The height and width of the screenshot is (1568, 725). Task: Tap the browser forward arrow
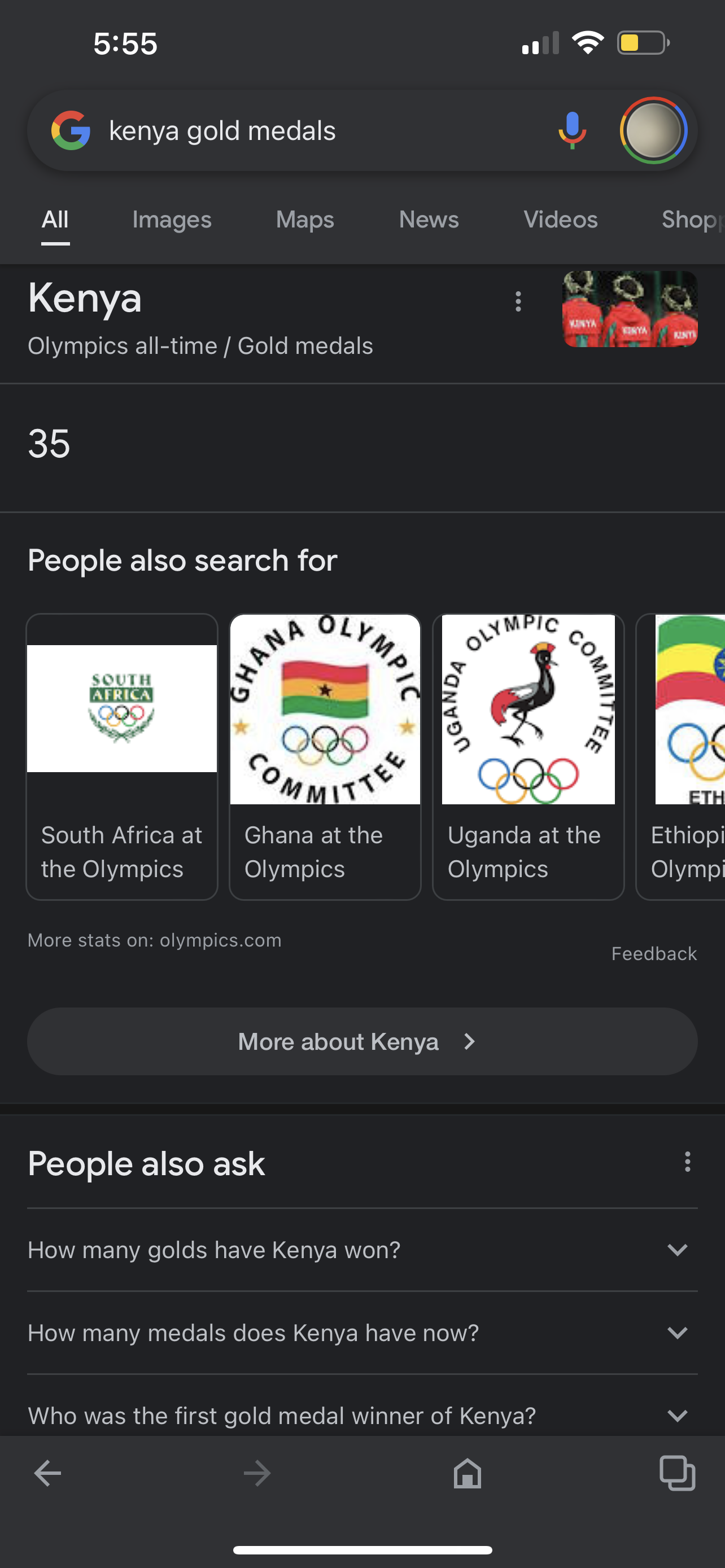tap(257, 1473)
